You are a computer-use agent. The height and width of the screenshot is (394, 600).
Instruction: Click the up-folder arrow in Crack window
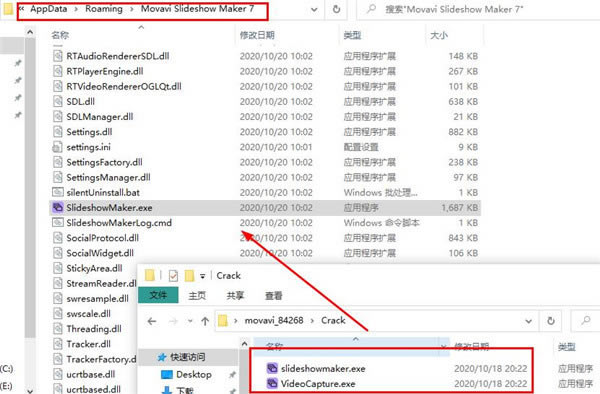[205, 321]
